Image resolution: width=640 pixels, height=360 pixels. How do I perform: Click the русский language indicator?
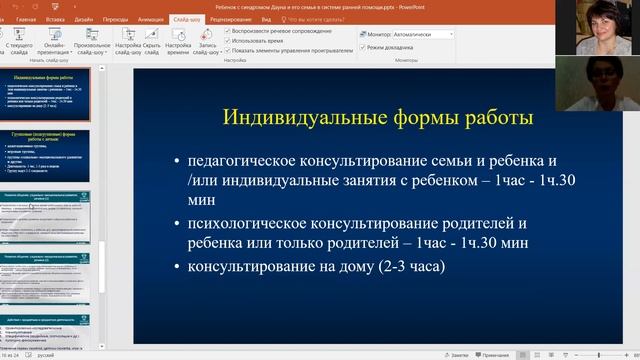coord(46,355)
